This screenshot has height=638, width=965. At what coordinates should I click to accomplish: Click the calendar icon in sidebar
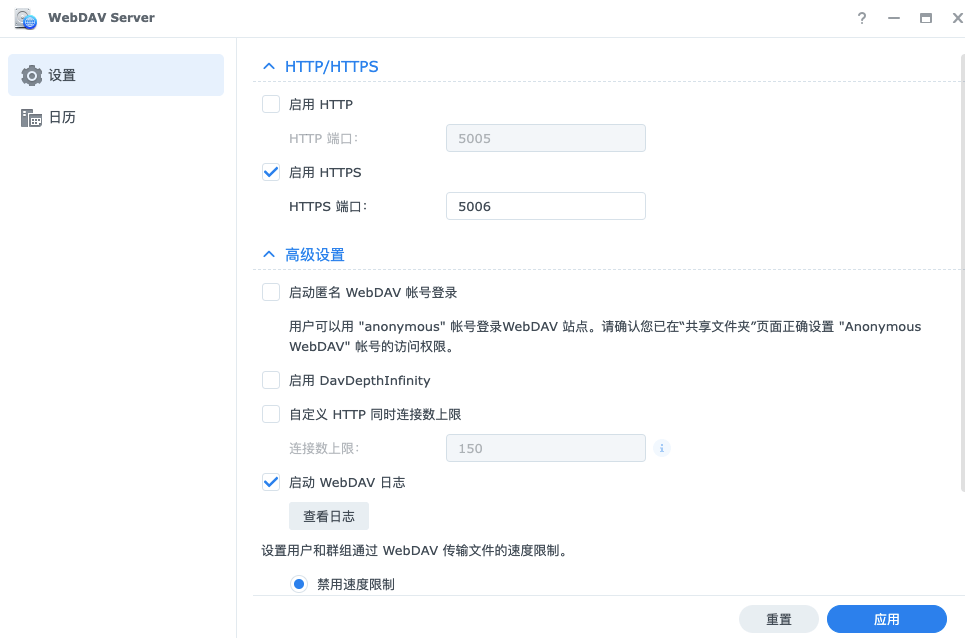click(32, 118)
